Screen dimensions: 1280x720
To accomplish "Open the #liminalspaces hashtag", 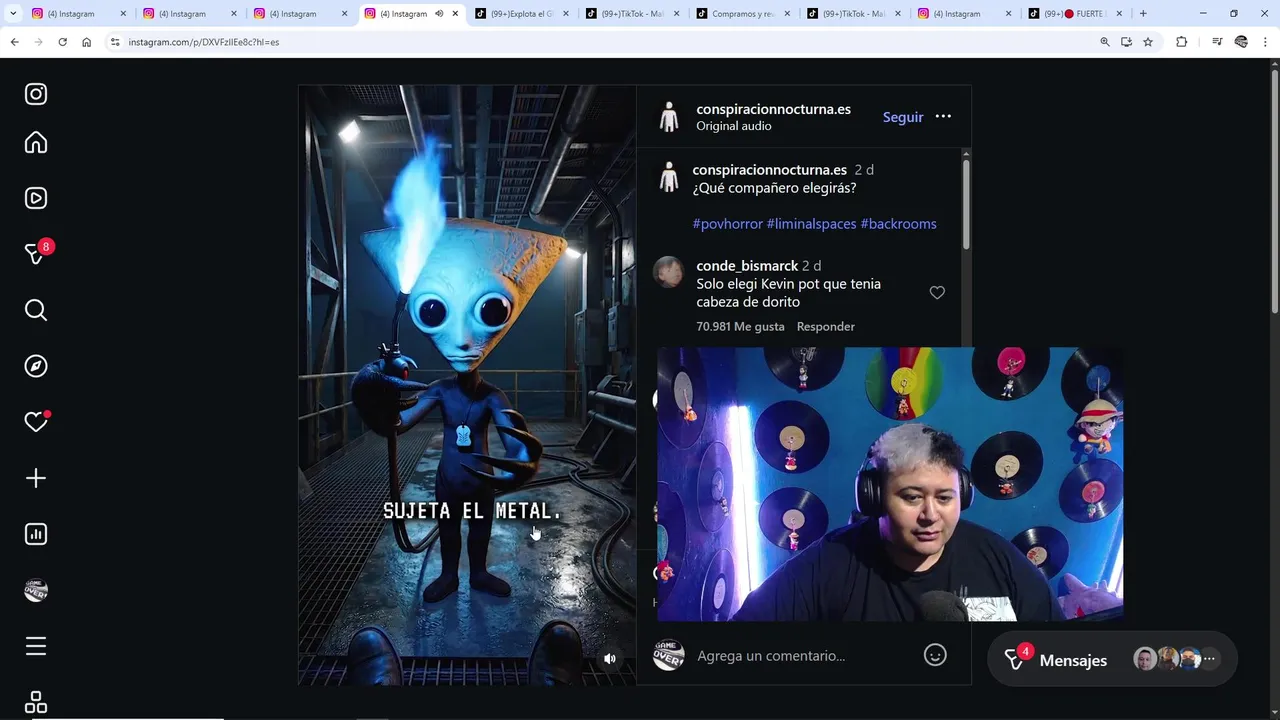I will pyautogui.click(x=811, y=224).
